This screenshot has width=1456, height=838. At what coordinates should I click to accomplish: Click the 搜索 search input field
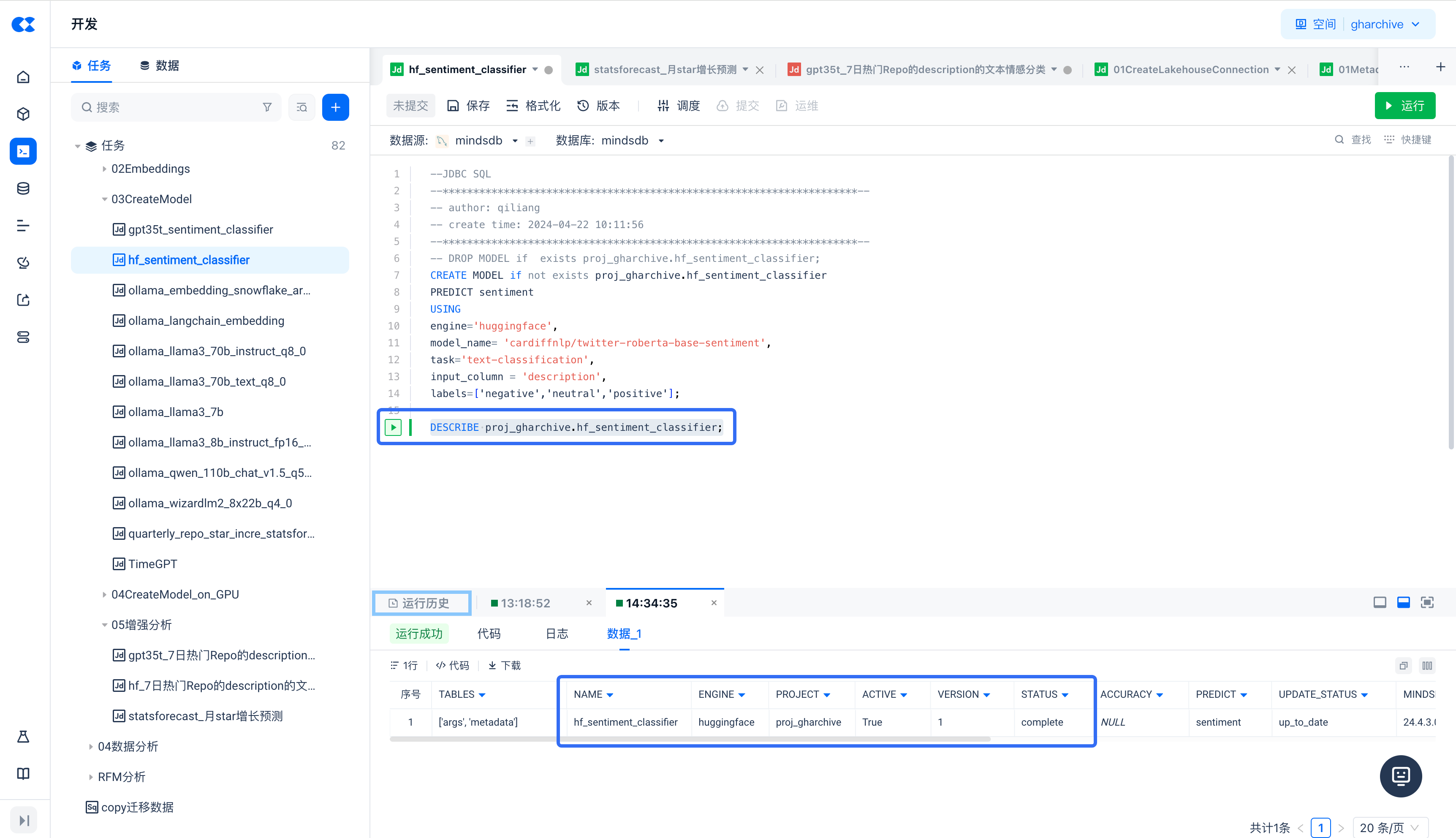[x=173, y=107]
